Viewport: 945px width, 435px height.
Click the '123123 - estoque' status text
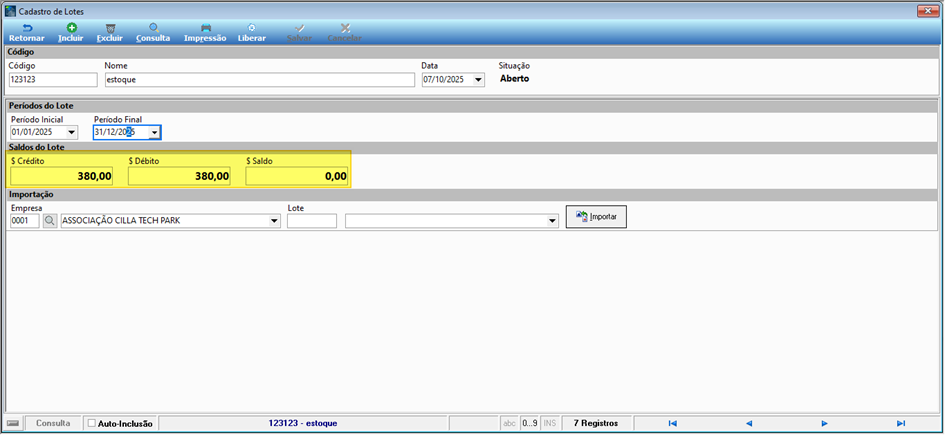tap(303, 423)
